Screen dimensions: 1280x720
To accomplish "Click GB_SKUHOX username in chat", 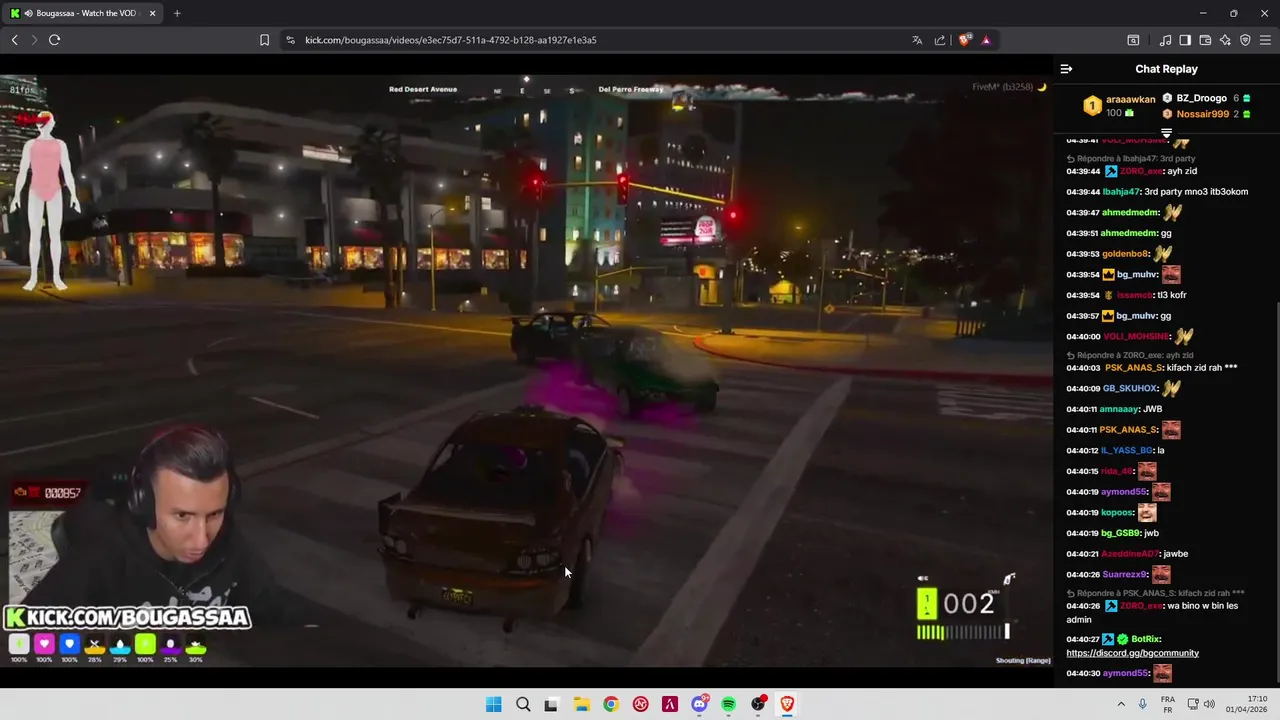I will pyautogui.click(x=1130, y=388).
